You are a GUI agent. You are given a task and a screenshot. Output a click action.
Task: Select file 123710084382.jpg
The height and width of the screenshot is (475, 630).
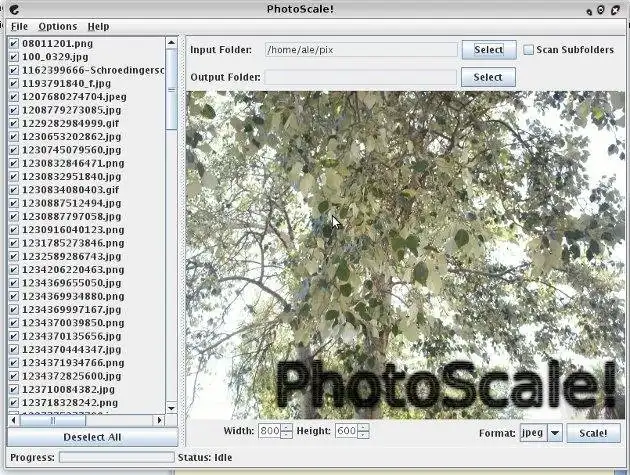click(68, 389)
